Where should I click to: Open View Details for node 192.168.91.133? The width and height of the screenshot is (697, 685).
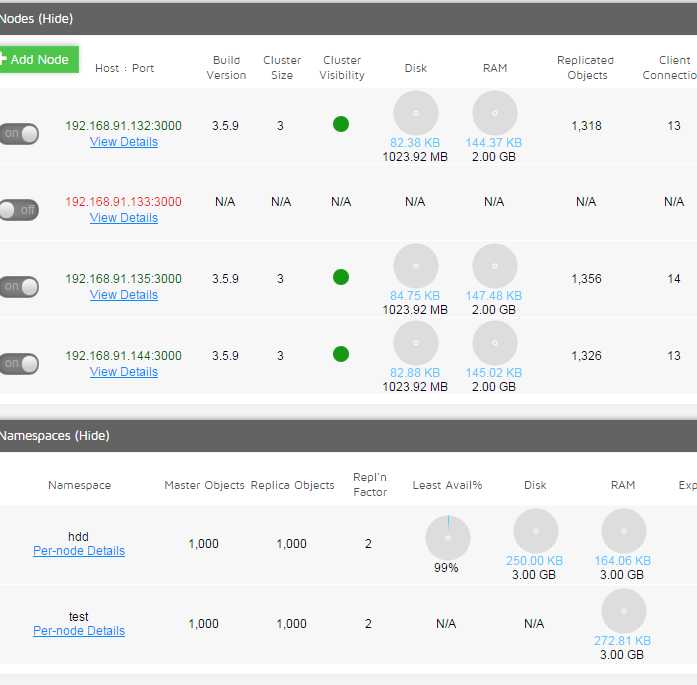click(x=124, y=218)
